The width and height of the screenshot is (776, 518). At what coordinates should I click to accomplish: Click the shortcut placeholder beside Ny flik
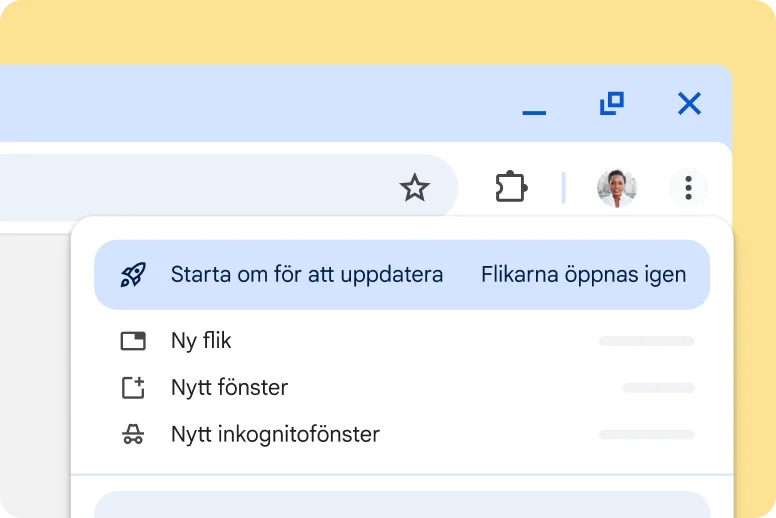(x=646, y=341)
